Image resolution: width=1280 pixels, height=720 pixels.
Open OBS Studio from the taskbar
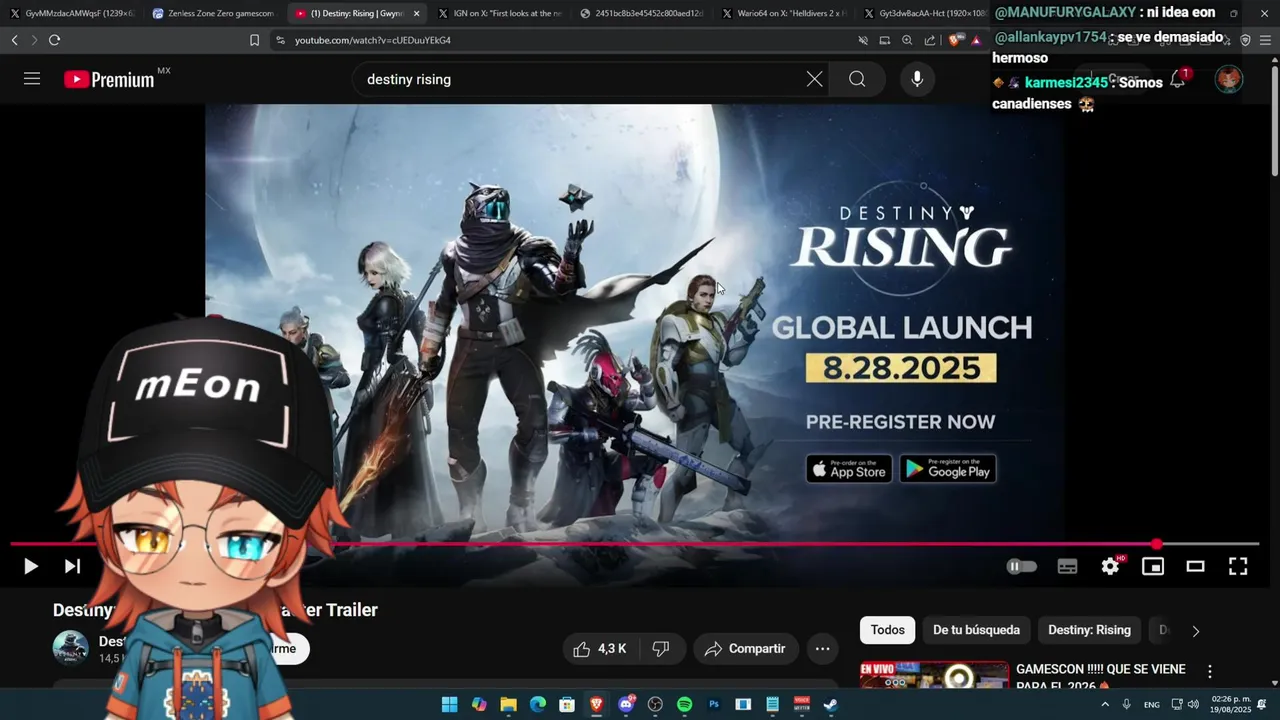click(x=655, y=705)
